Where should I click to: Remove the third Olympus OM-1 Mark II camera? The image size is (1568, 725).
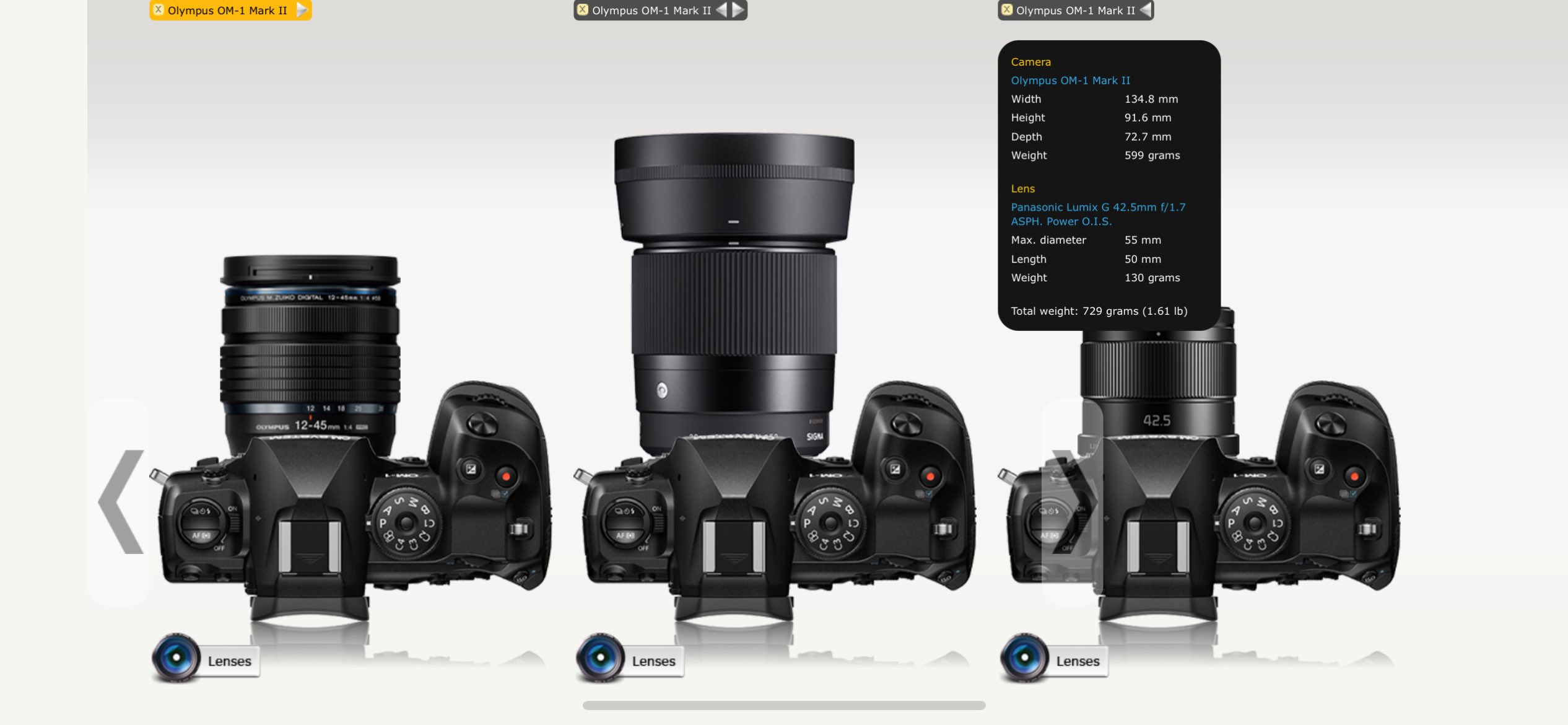[x=1006, y=10]
